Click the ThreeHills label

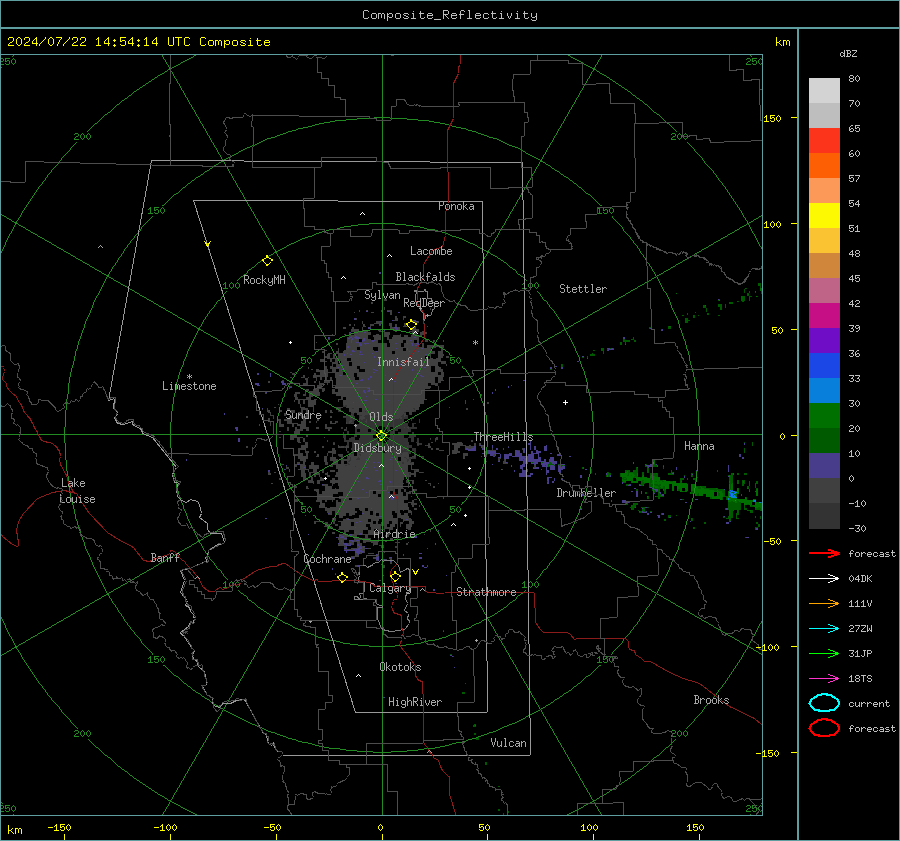pyautogui.click(x=503, y=437)
